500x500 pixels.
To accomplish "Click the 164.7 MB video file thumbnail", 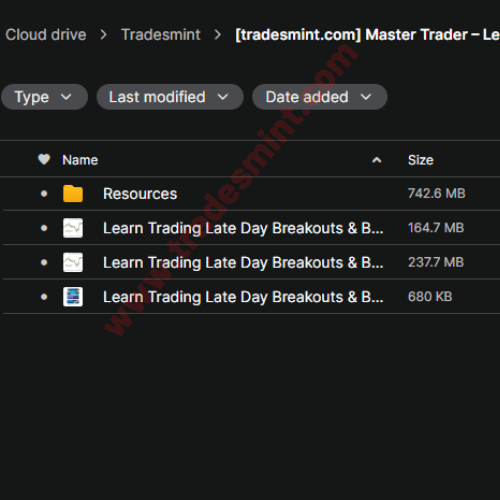I will pyautogui.click(x=73, y=228).
